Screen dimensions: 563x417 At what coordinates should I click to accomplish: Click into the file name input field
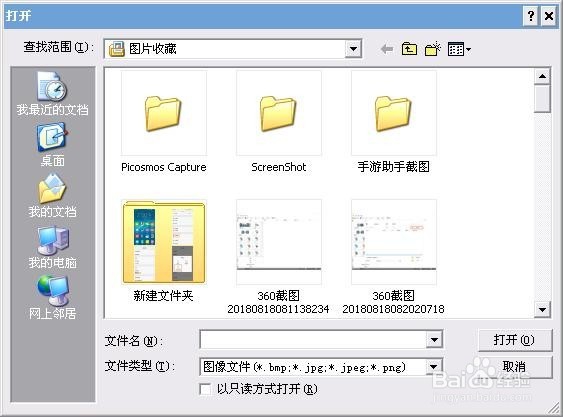[x=313, y=339]
